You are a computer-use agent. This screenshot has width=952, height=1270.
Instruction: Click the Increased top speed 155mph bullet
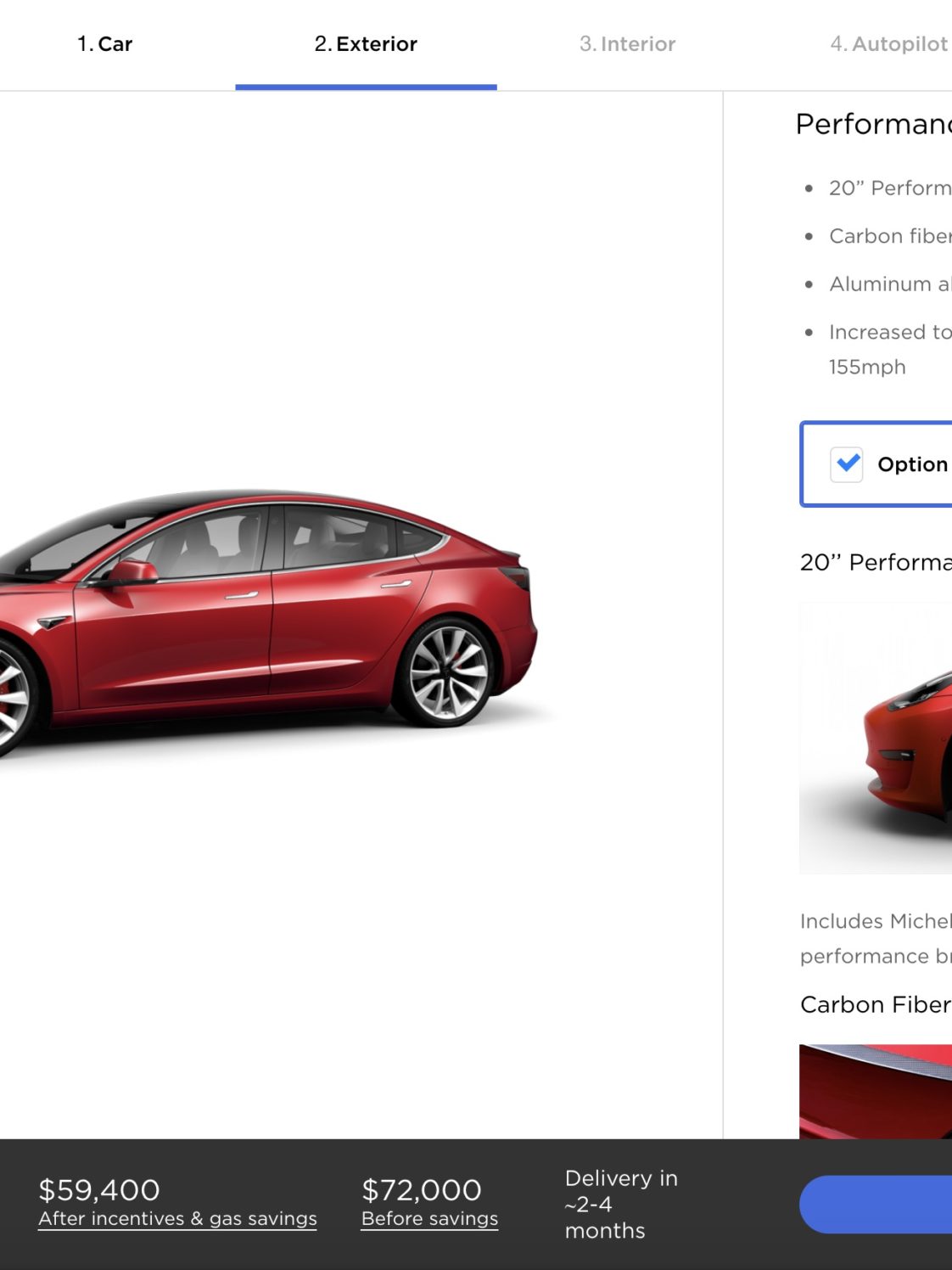(x=890, y=349)
